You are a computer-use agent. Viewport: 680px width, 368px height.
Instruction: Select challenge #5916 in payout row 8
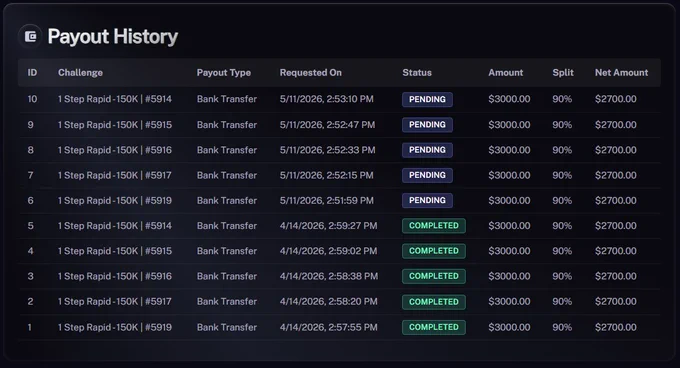pyautogui.click(x=115, y=150)
